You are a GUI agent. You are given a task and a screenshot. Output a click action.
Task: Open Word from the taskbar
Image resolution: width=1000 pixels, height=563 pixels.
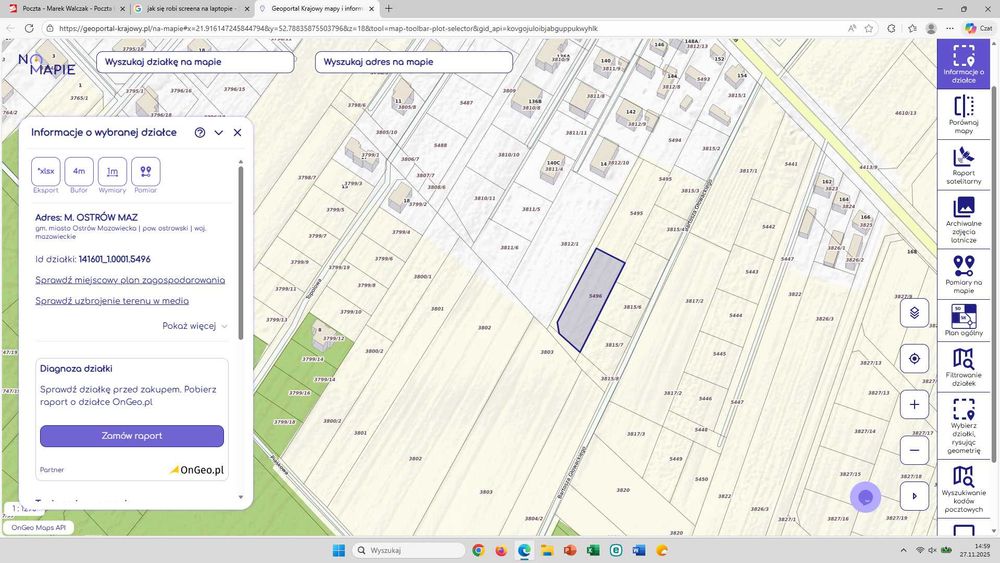(x=639, y=550)
